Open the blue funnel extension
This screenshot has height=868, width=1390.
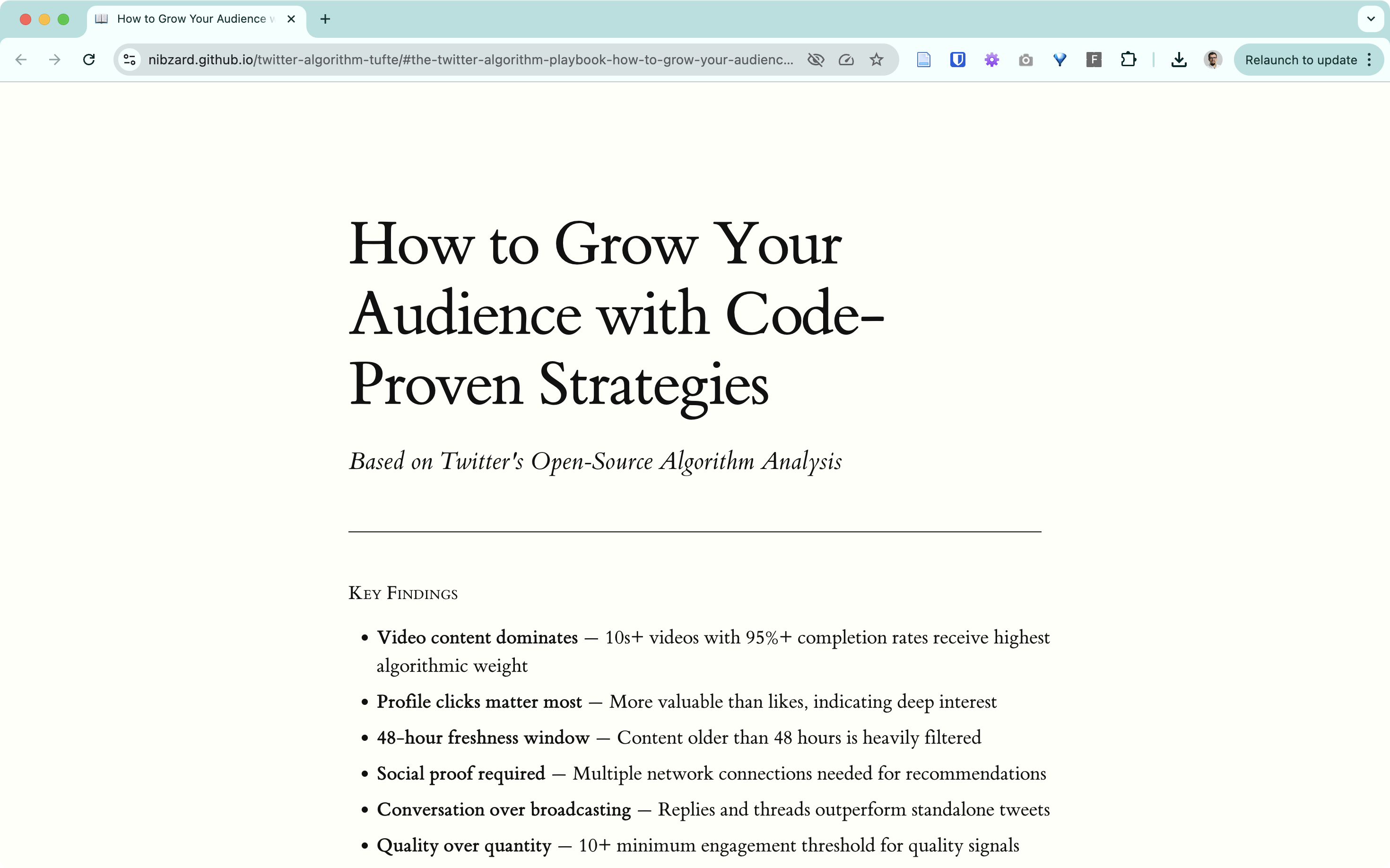1060,59
